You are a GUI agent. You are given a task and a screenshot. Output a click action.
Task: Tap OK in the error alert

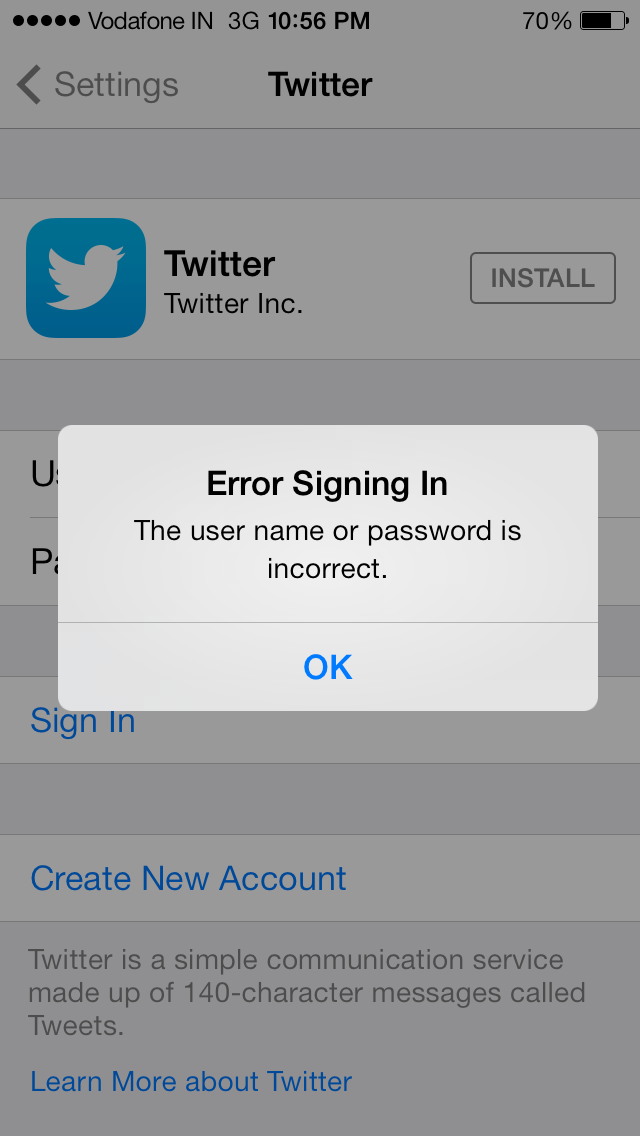[x=328, y=667]
